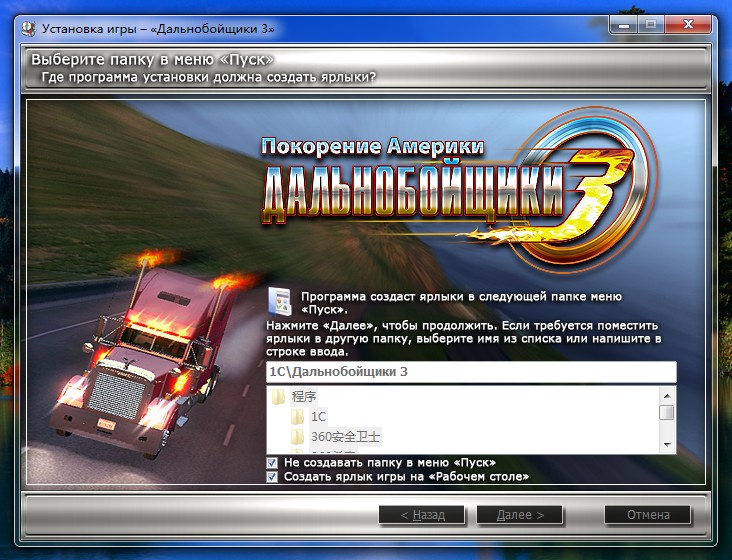The width and height of the screenshot is (732, 560).
Task: Click the Start menu shortcuts document icon
Action: (x=280, y=301)
